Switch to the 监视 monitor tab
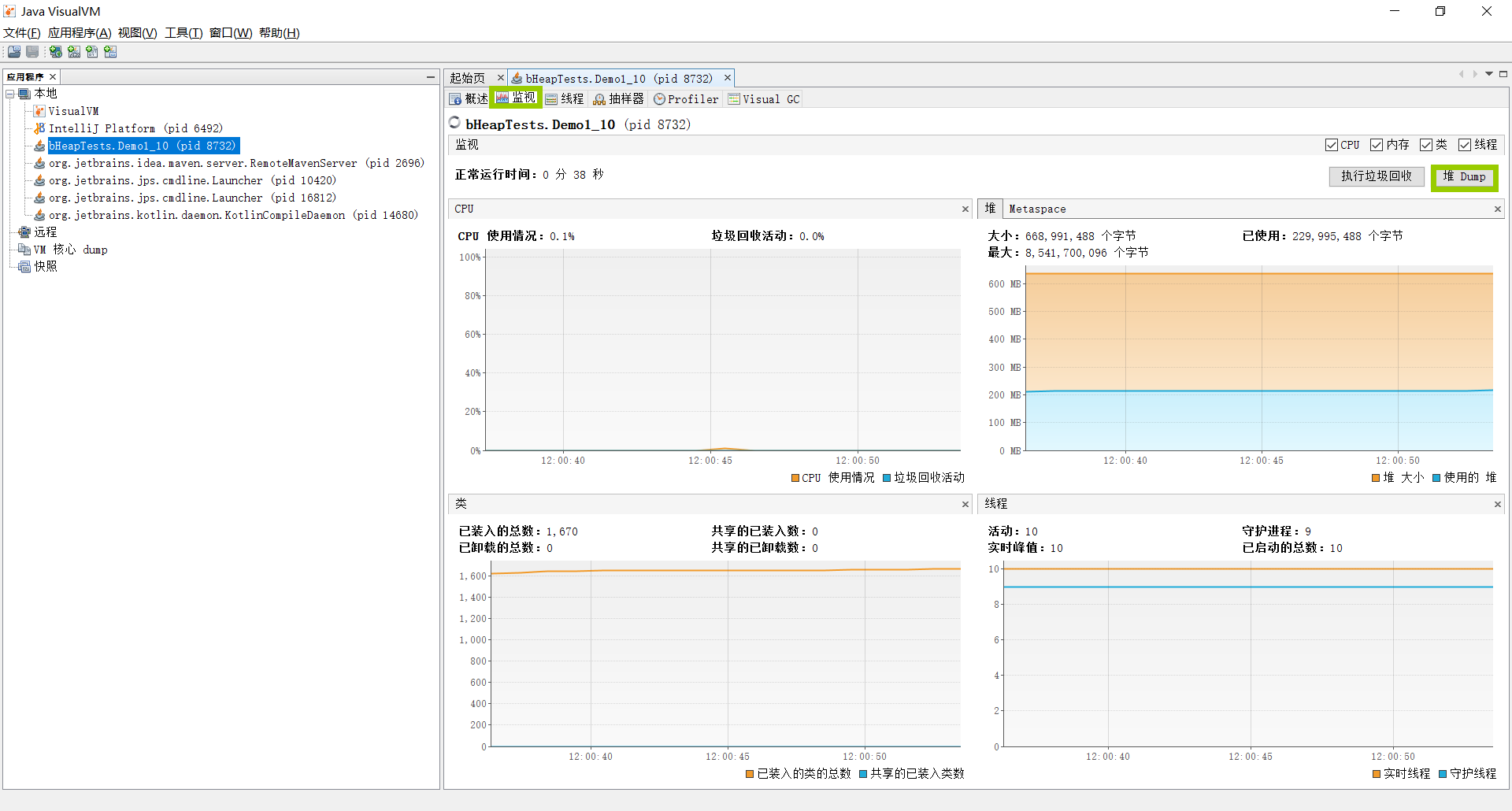The width and height of the screenshot is (1512, 811). (517, 98)
